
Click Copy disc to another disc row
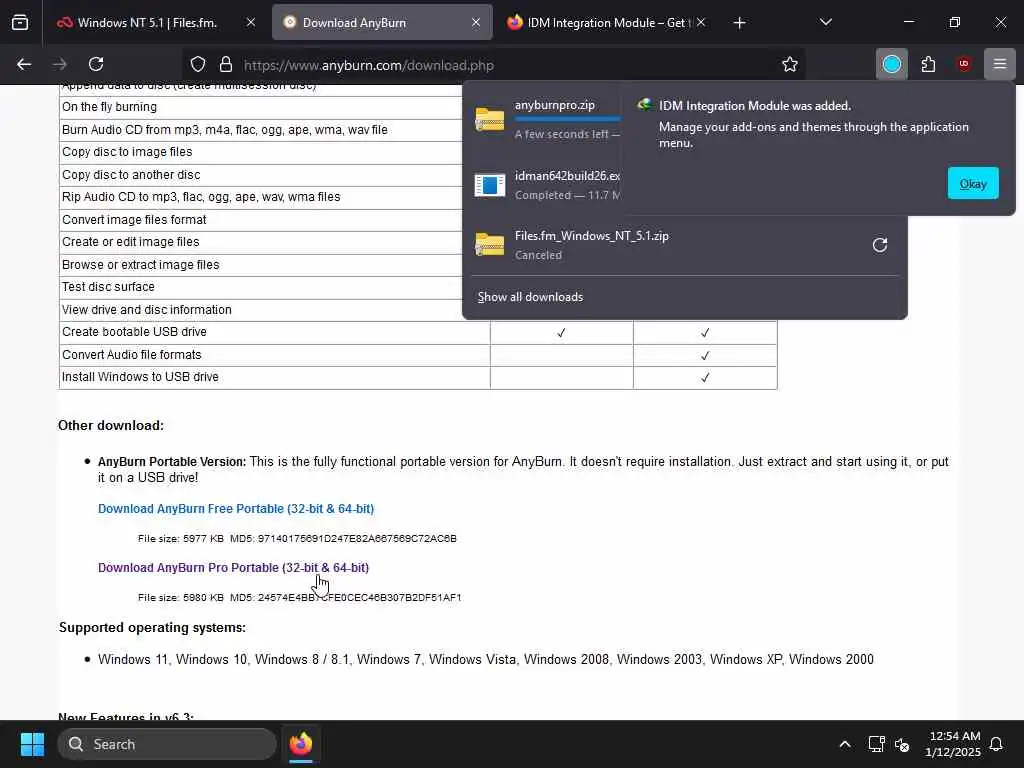pyautogui.click(x=261, y=175)
